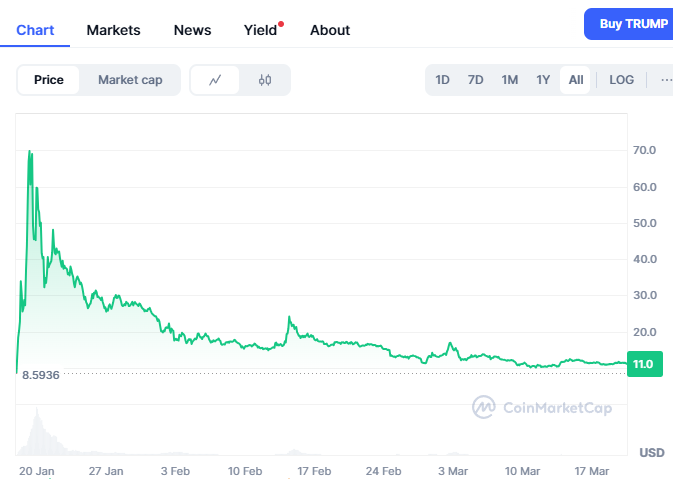Click the price peak near 70 on chart
Image resolution: width=673 pixels, height=479 pixels.
click(x=30, y=152)
